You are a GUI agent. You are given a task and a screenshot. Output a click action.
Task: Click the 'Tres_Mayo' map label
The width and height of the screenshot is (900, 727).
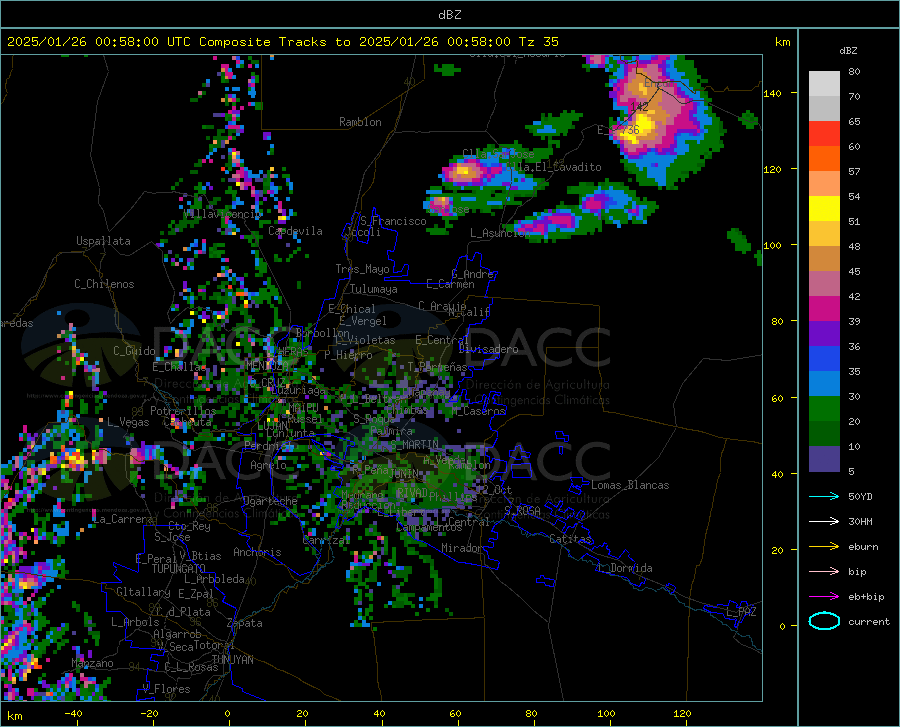362,269
